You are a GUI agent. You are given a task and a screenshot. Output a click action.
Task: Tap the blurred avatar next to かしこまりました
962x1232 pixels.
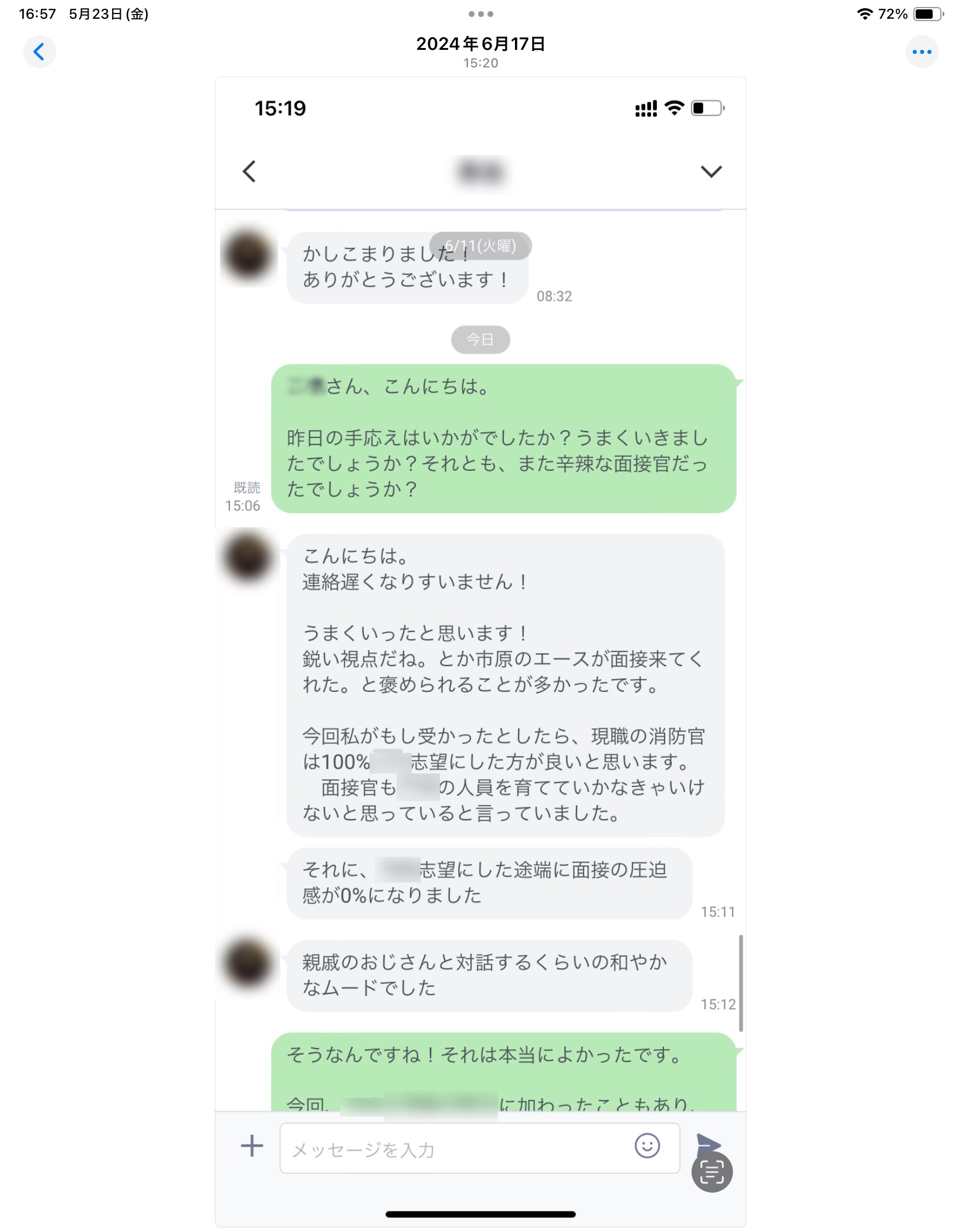pyautogui.click(x=249, y=254)
